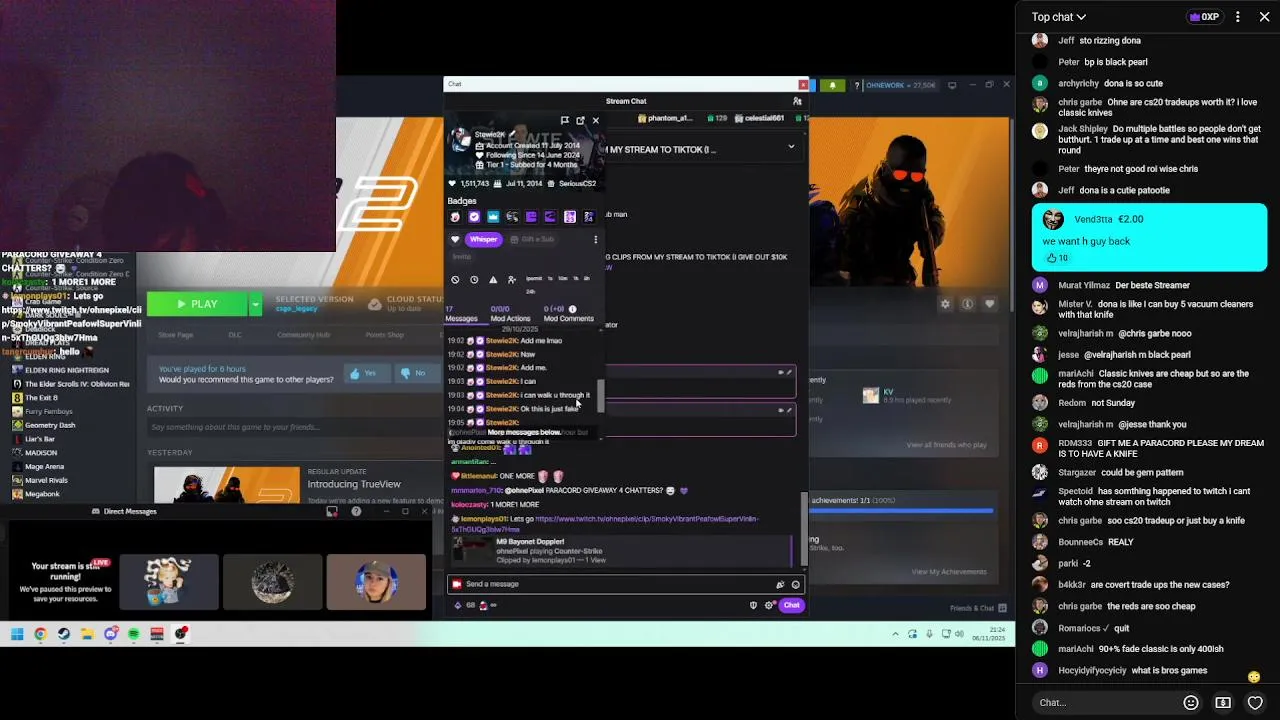The width and height of the screenshot is (1280, 720).
Task: Click the Stream Chat community icon
Action: point(797,101)
